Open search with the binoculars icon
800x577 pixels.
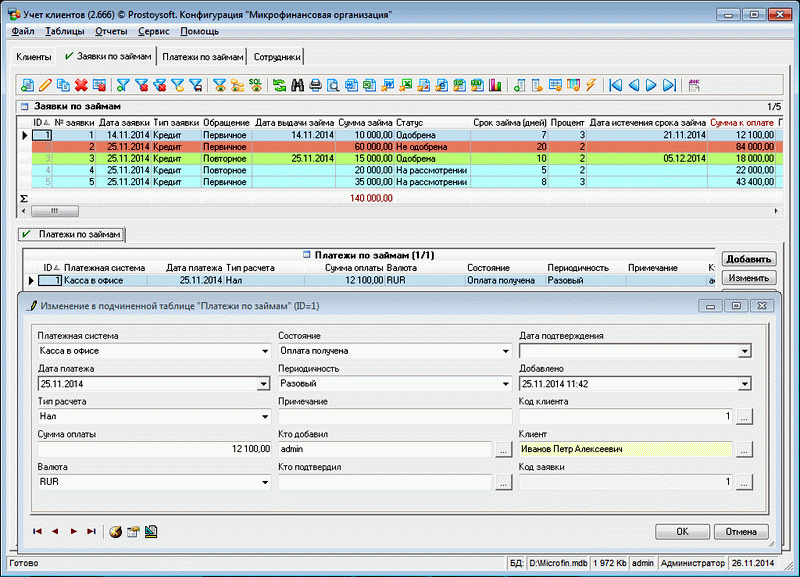297,85
